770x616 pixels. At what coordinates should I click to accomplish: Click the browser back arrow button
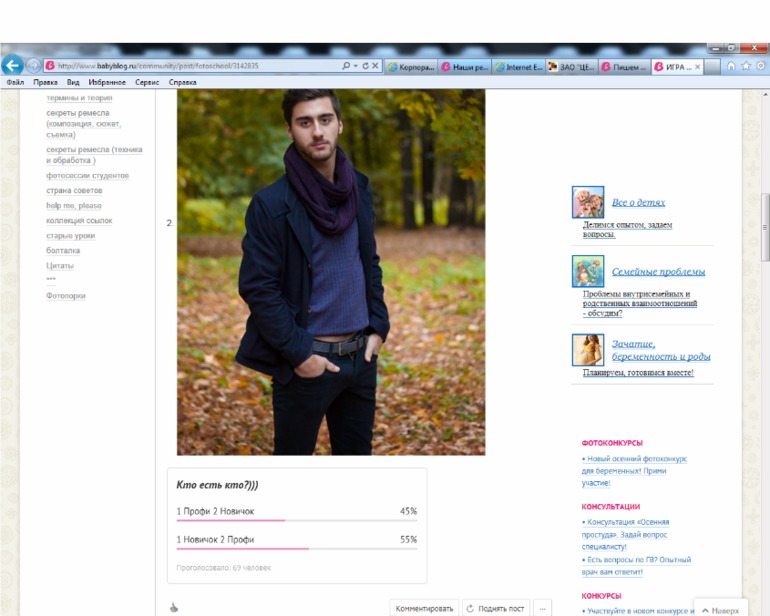pyautogui.click(x=13, y=66)
